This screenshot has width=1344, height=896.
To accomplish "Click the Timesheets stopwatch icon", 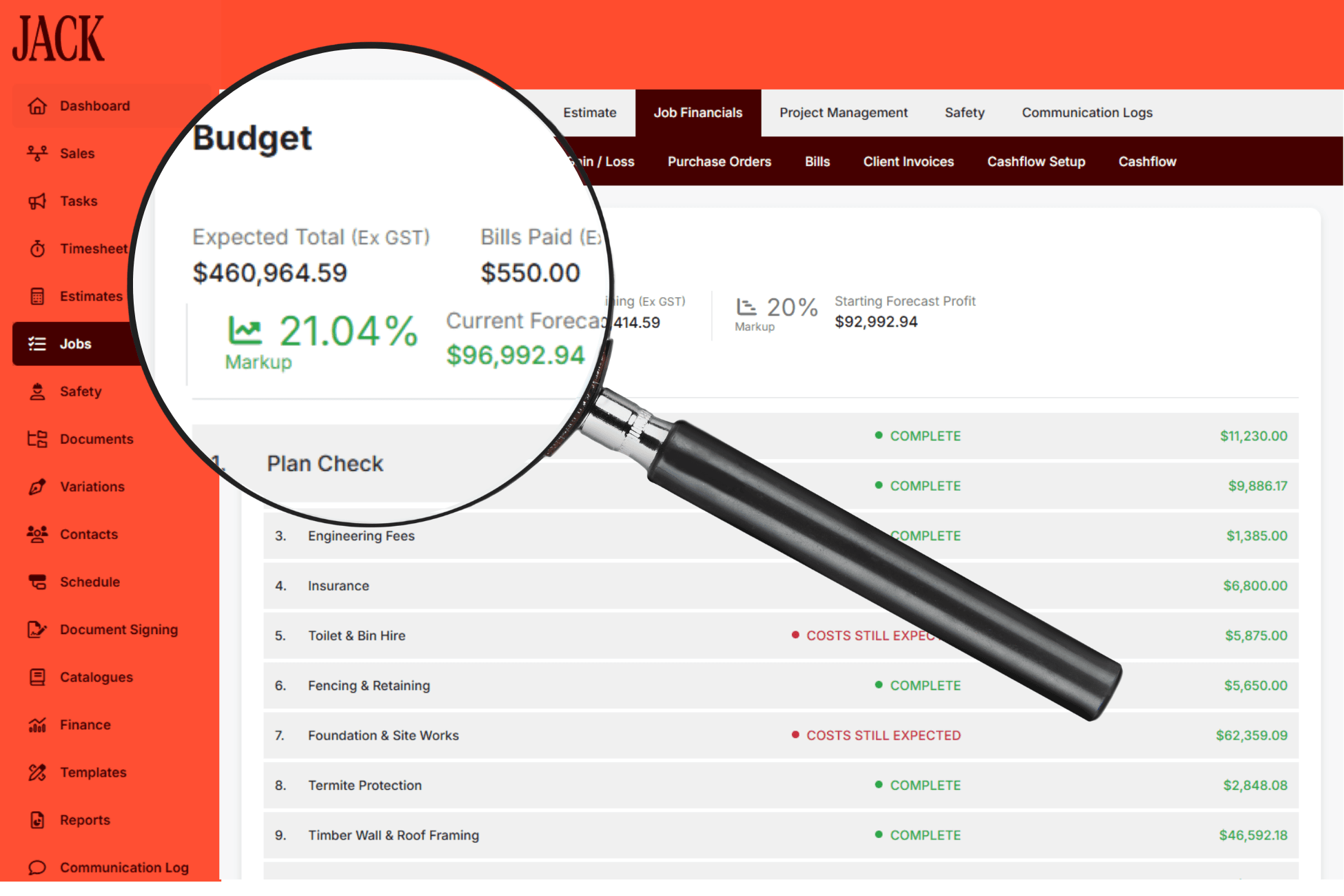I will pos(37,248).
